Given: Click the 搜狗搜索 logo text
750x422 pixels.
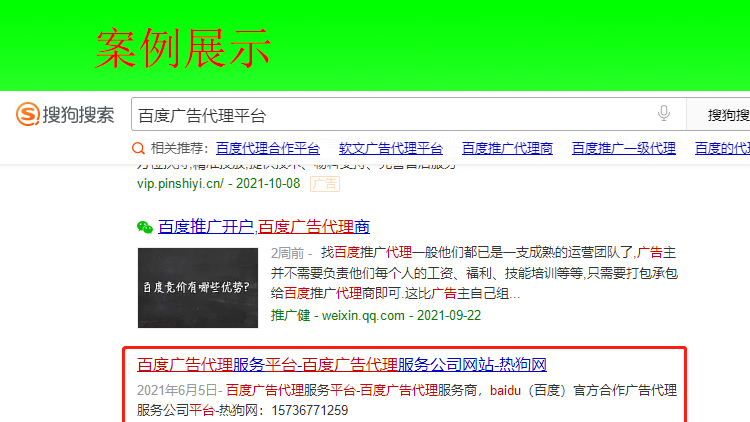Looking at the screenshot, I should click(x=78, y=115).
